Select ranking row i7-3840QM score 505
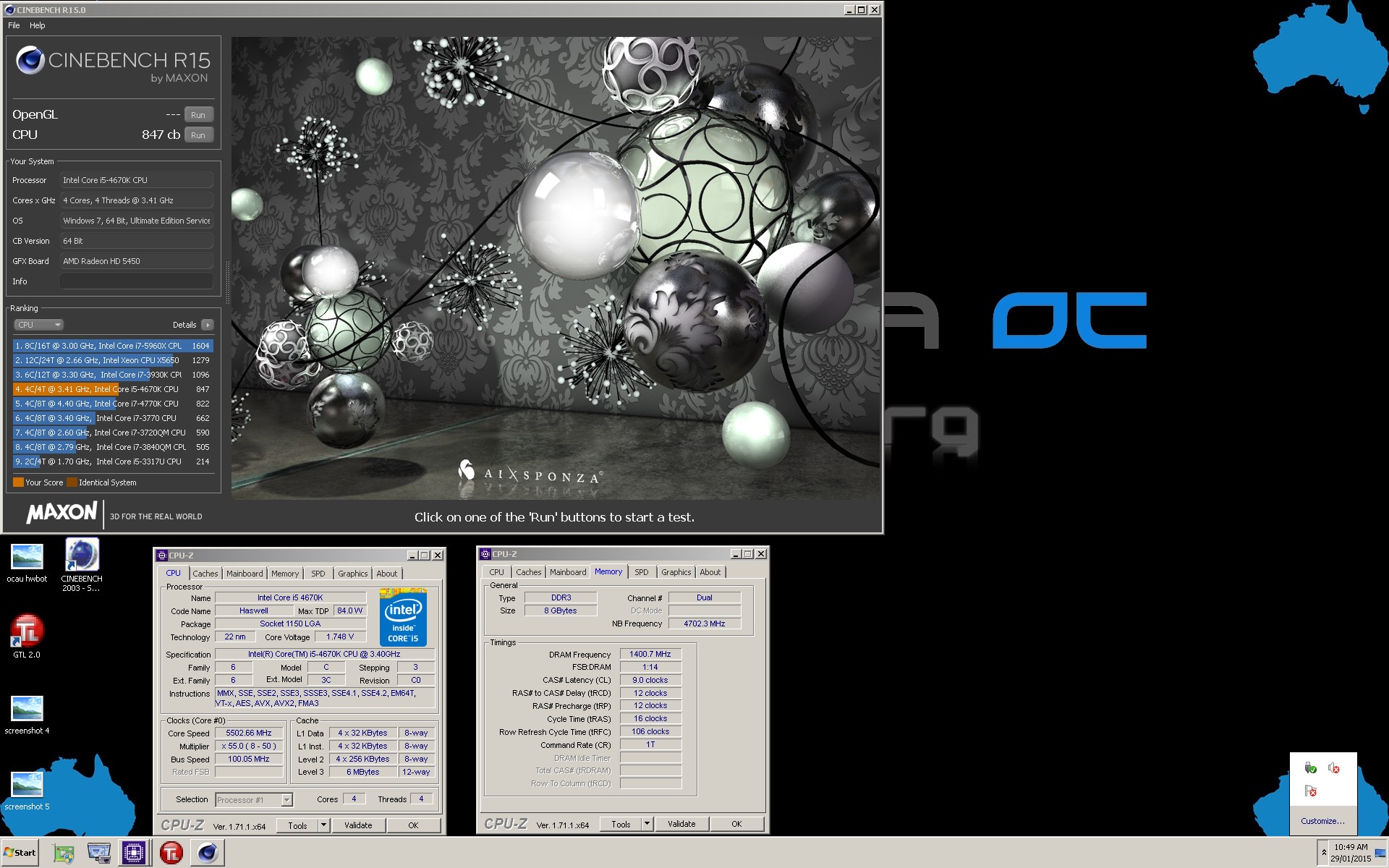1389x868 pixels. pos(113,447)
